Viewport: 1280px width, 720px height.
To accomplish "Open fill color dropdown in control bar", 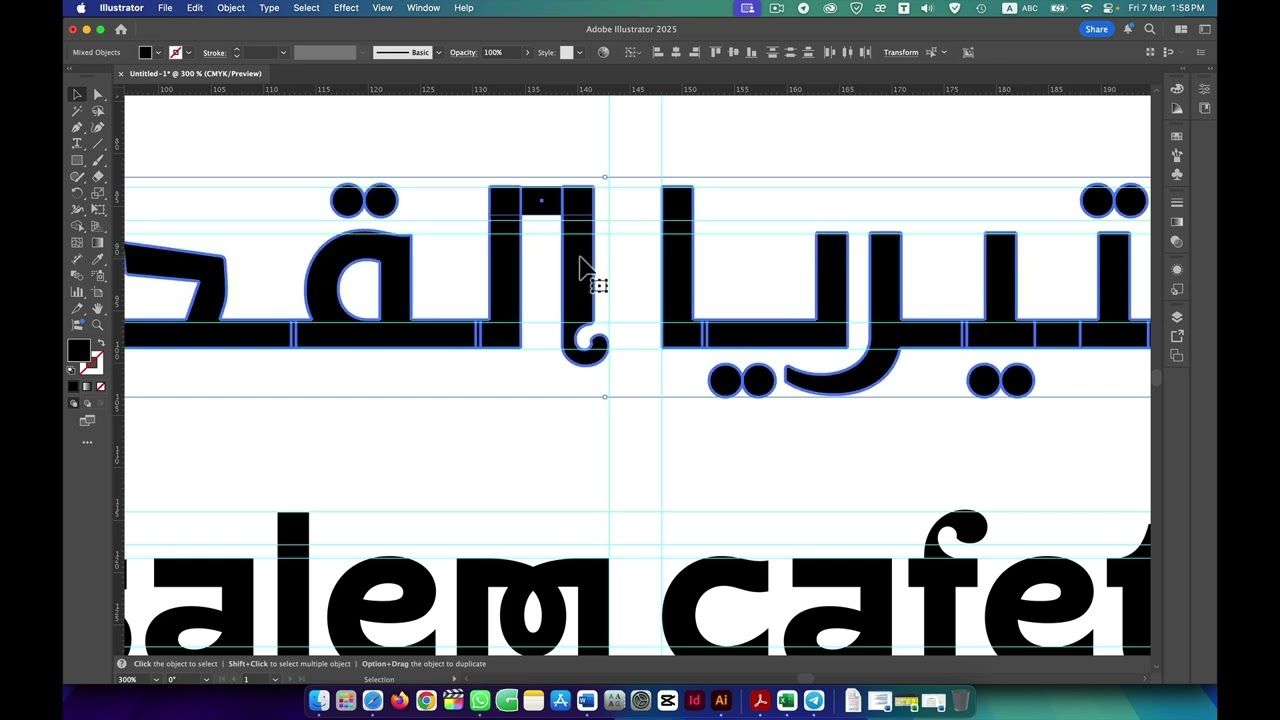I will (x=158, y=52).
